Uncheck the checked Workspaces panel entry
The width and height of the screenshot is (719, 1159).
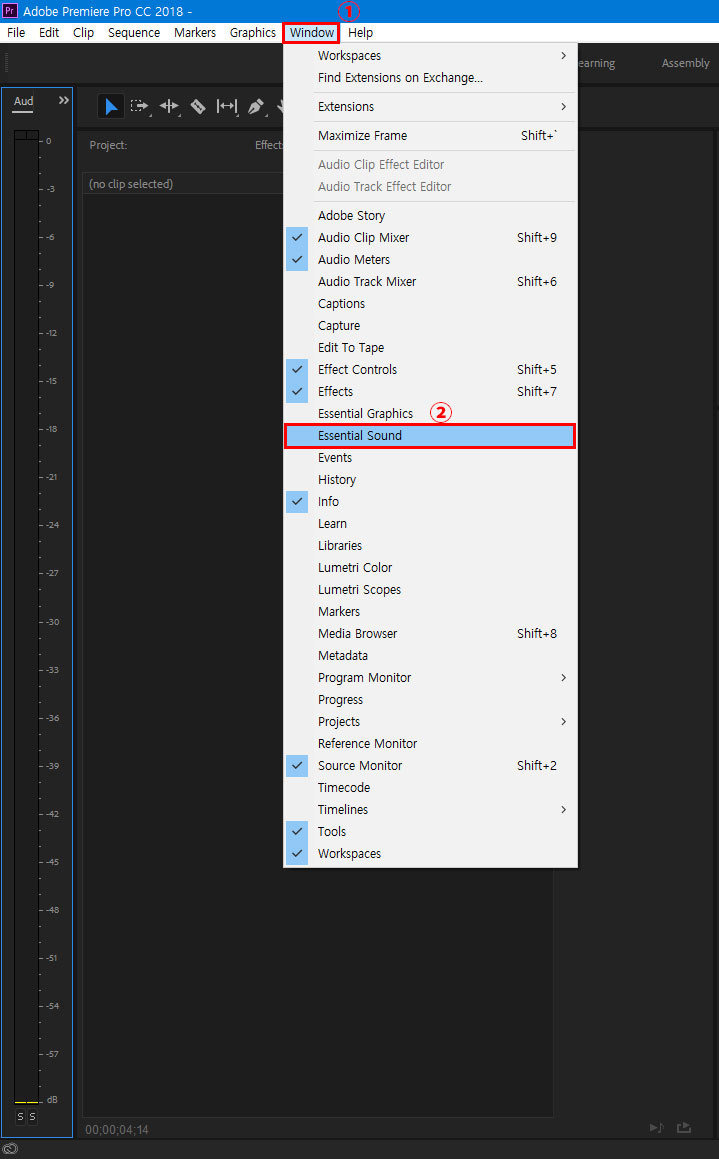[430, 854]
